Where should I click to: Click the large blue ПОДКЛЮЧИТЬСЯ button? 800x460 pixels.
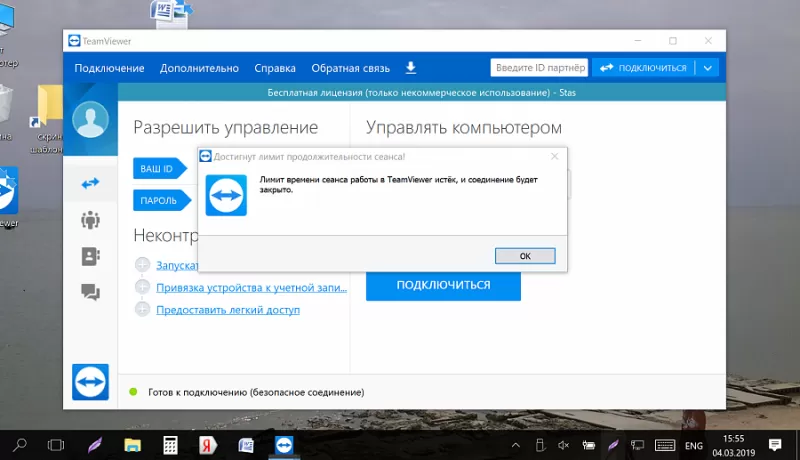pyautogui.click(x=443, y=286)
